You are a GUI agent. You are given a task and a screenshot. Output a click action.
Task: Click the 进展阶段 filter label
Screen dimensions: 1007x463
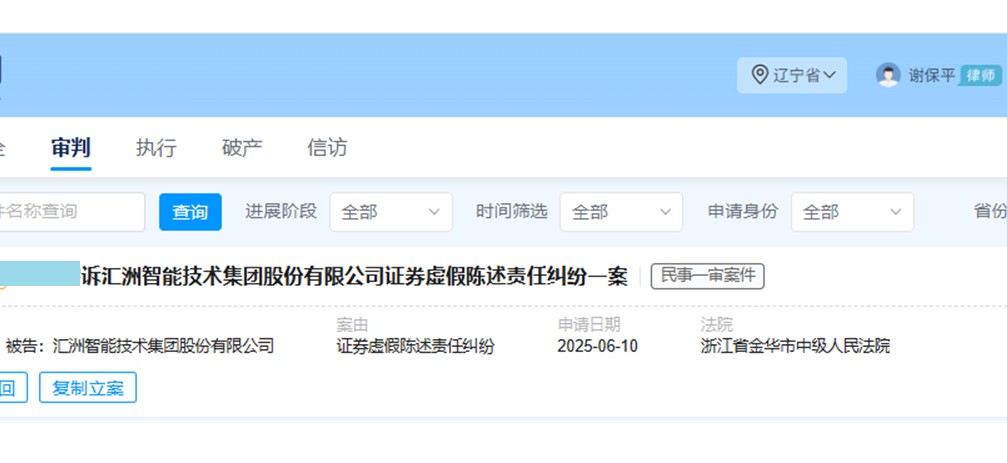281,211
